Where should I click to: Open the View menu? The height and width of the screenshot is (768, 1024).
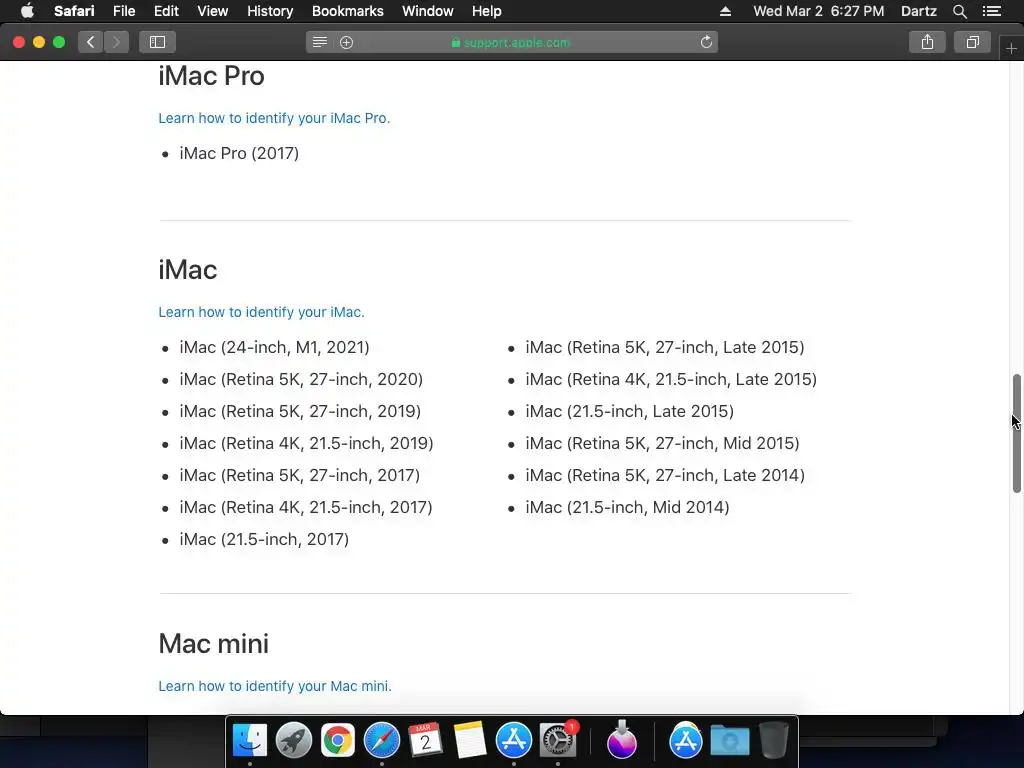coord(212,11)
